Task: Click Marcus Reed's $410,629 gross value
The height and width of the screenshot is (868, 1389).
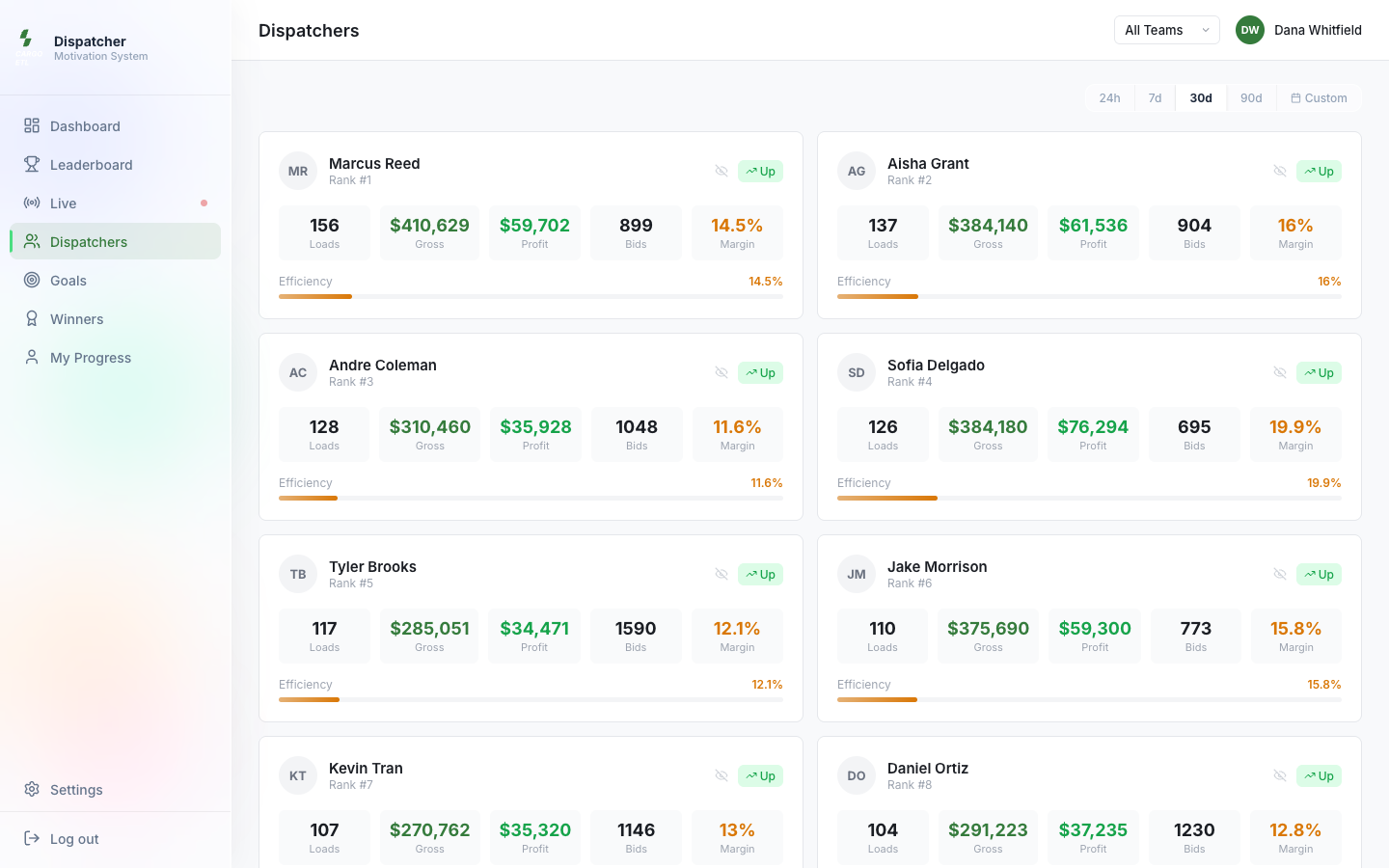Action: (x=429, y=225)
